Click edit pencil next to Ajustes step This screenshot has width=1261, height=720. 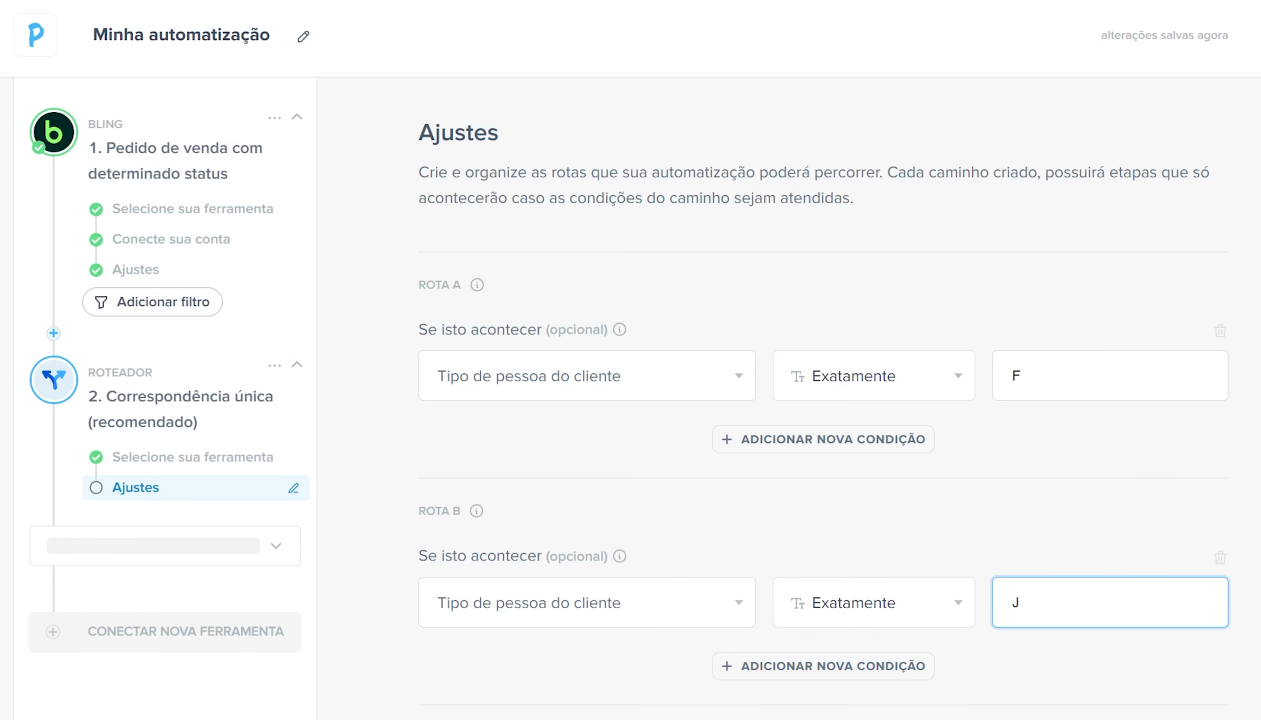pos(294,488)
